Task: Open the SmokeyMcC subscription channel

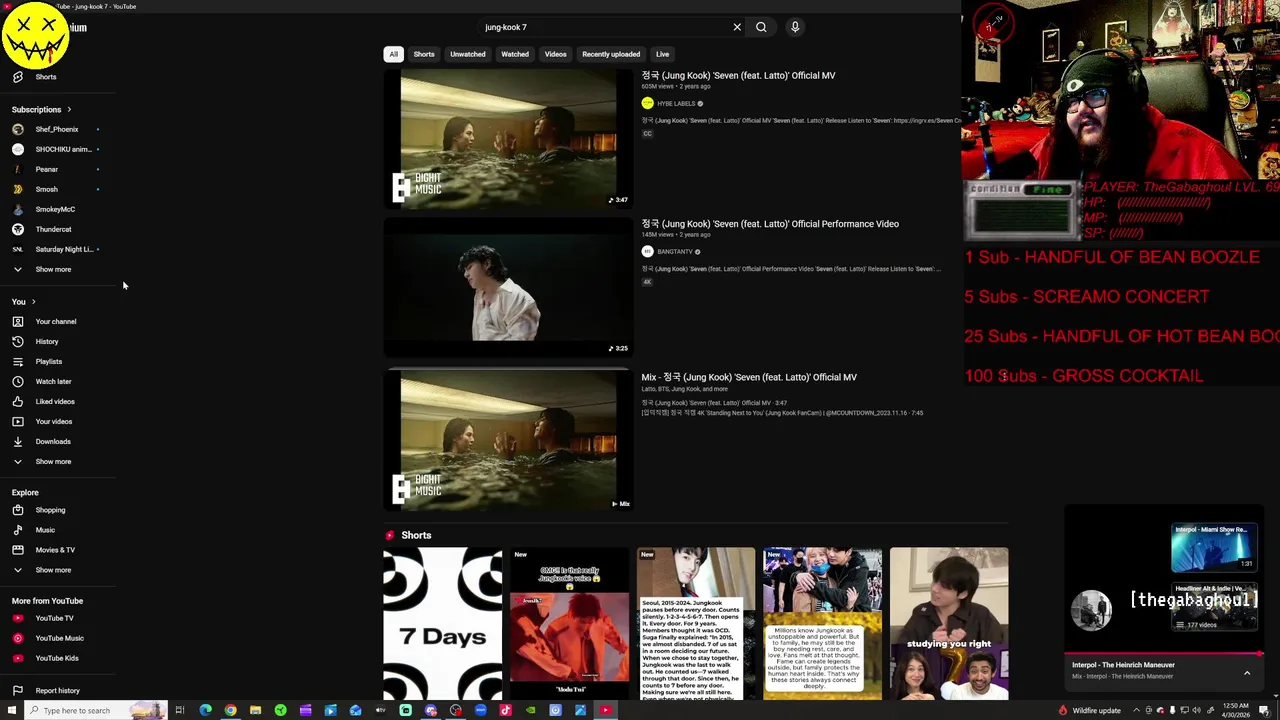Action: point(55,209)
